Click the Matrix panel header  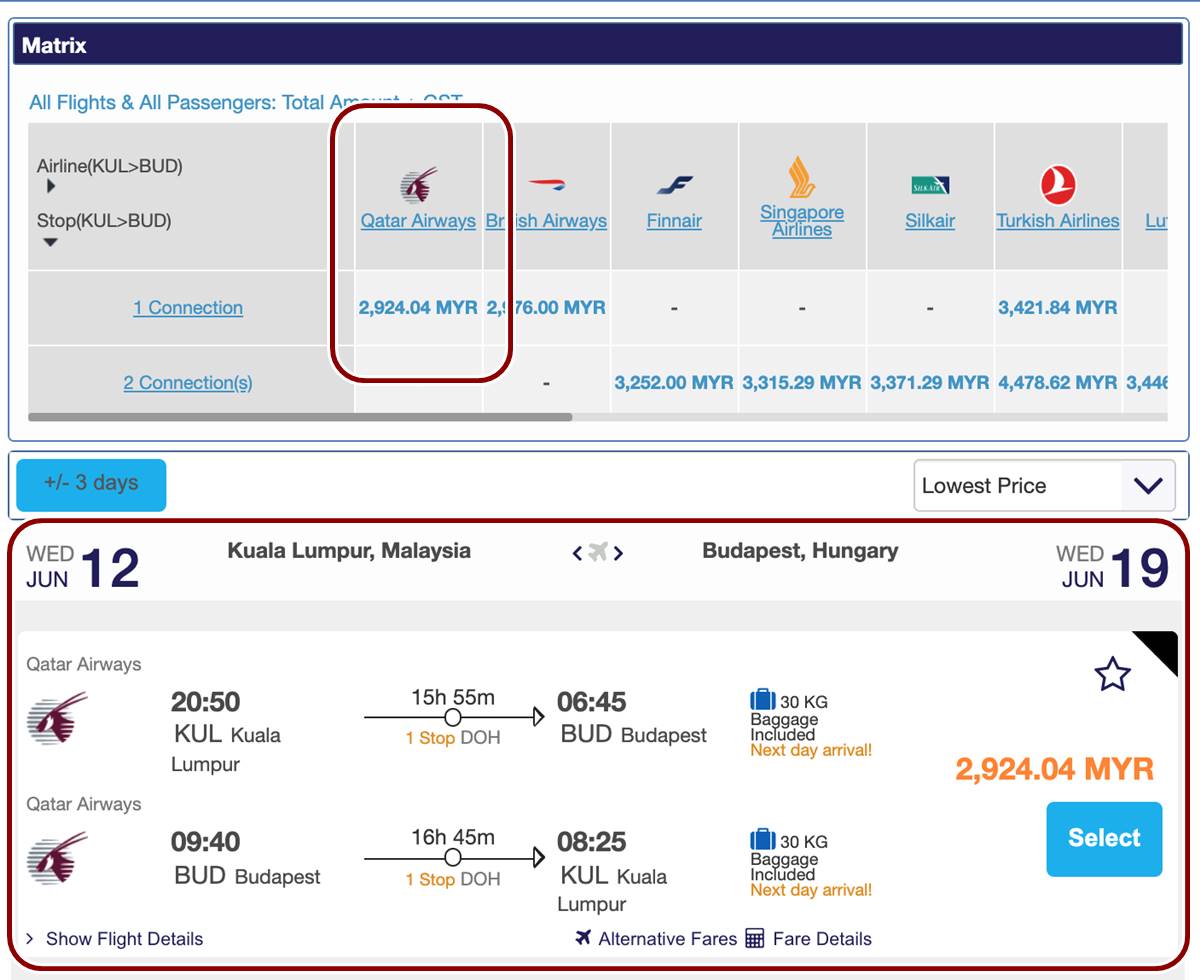598,45
